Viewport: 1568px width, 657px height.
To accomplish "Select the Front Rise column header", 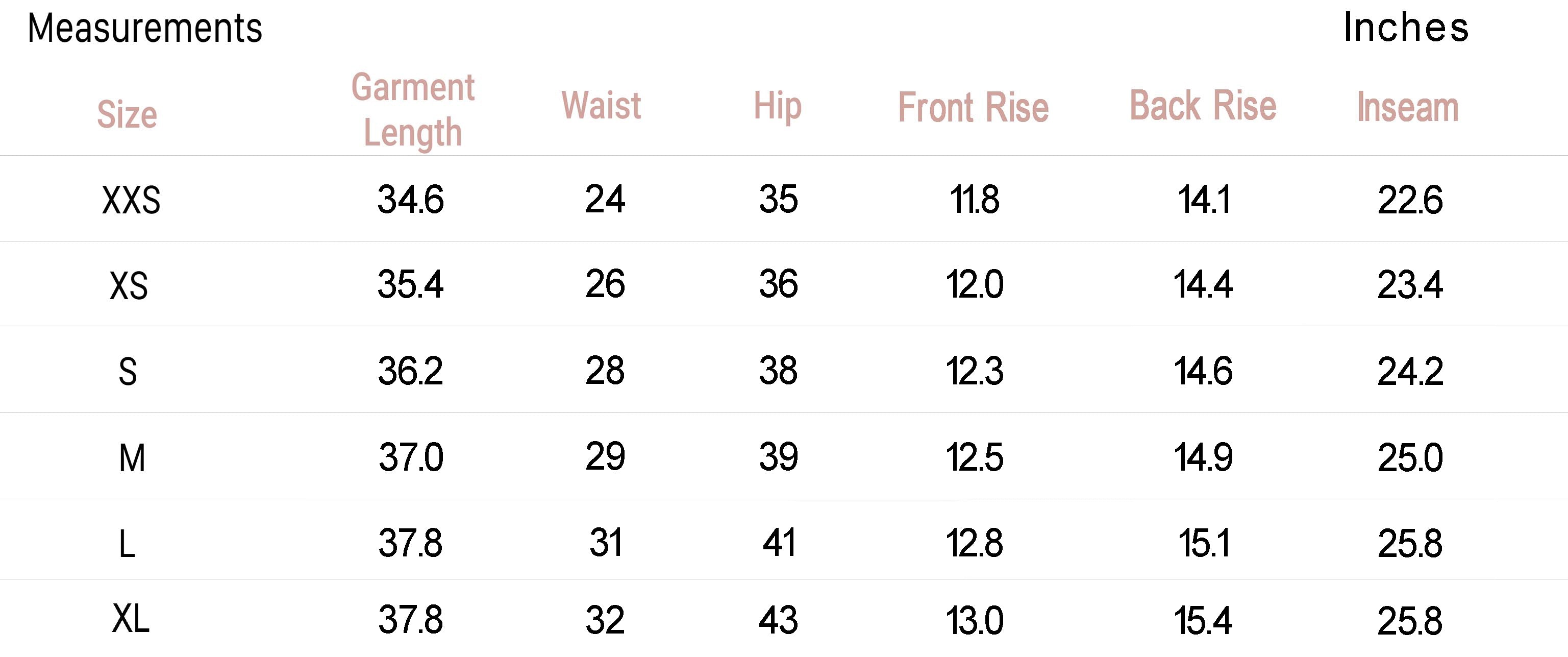I will pos(974,108).
